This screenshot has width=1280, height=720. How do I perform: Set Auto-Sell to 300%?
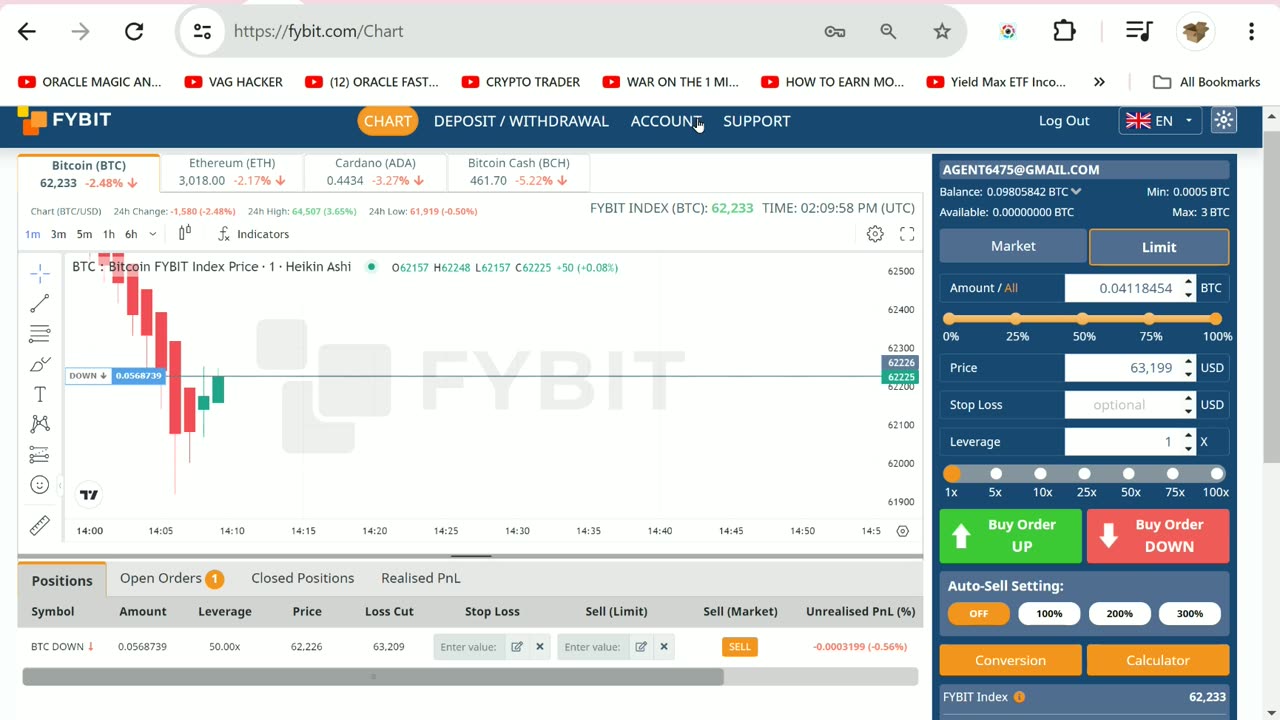(1190, 613)
